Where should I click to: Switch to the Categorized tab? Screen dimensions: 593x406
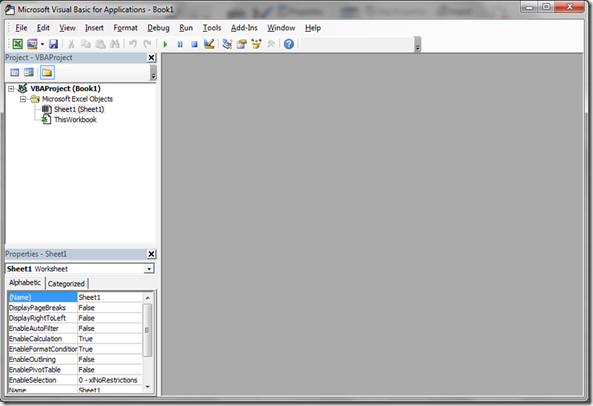point(66,284)
